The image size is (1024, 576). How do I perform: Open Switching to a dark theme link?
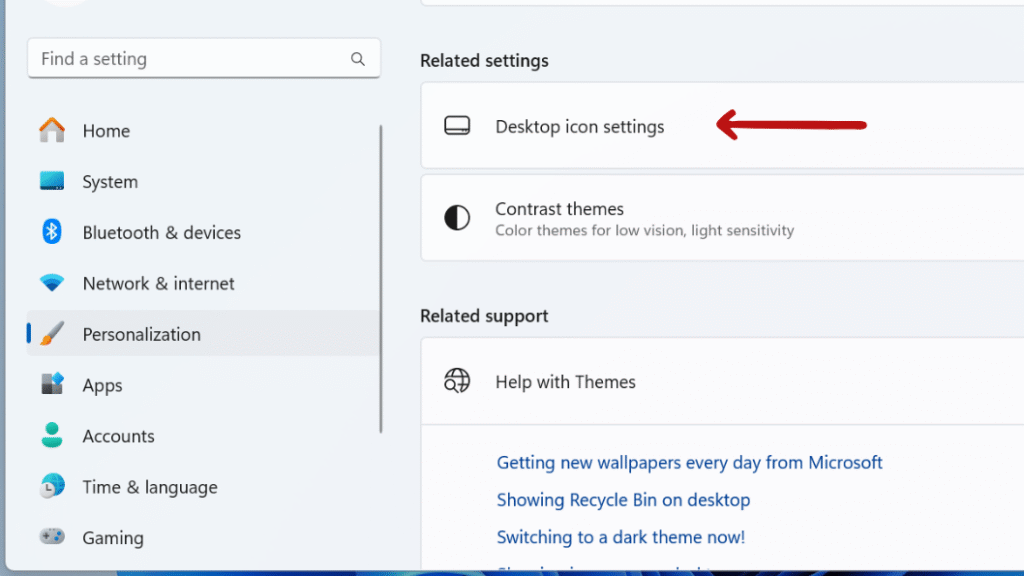click(x=620, y=537)
